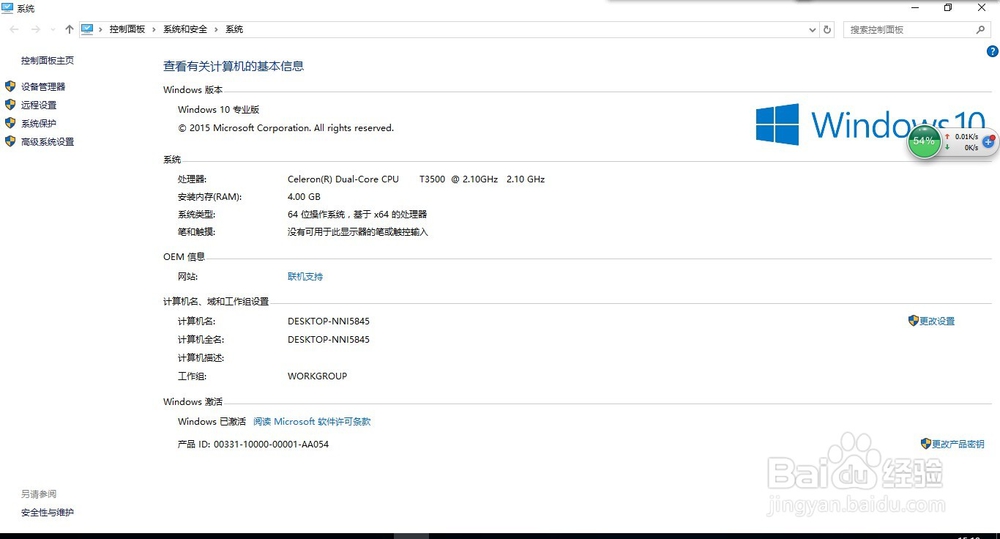Open 高级系统设置 from the sidebar

[47, 142]
